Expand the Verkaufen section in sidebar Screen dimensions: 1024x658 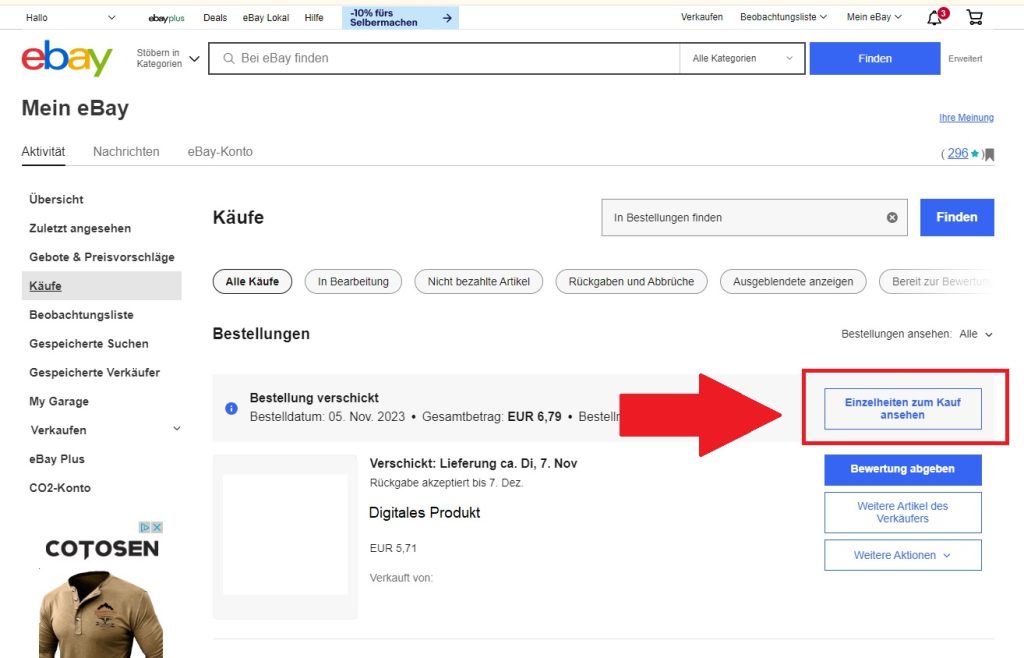coord(177,429)
